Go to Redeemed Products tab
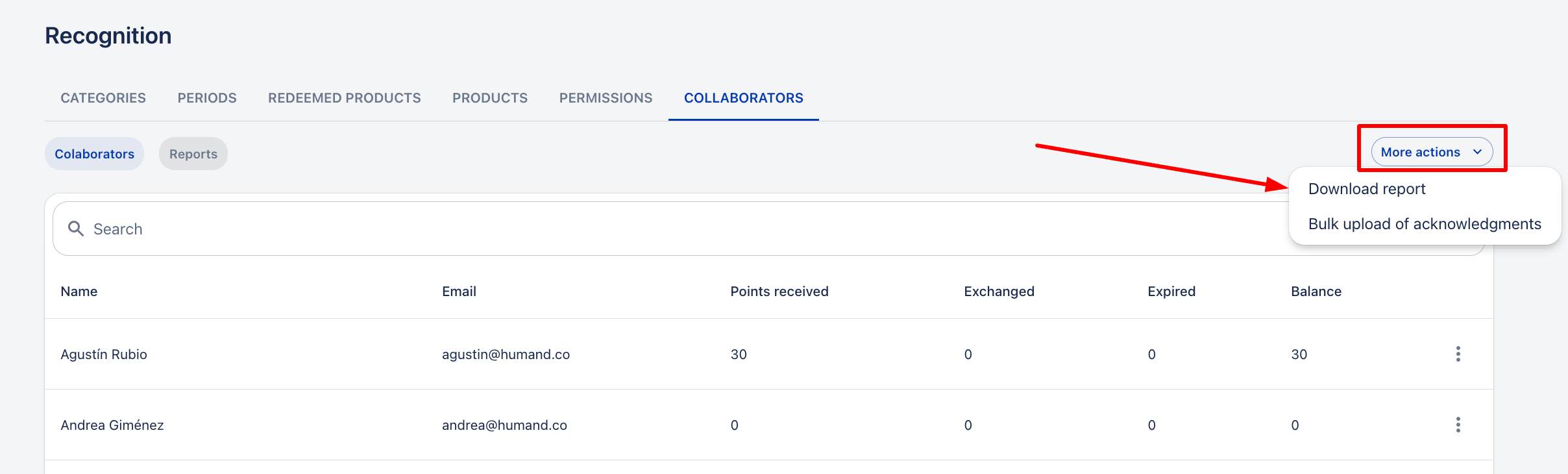Image resolution: width=1568 pixels, height=474 pixels. (345, 98)
